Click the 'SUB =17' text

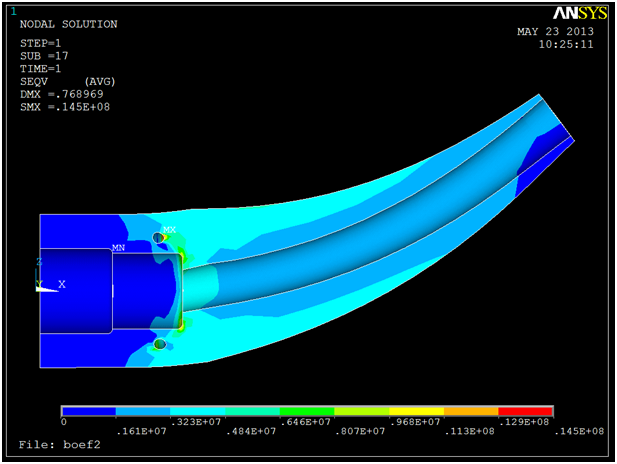coord(44,56)
